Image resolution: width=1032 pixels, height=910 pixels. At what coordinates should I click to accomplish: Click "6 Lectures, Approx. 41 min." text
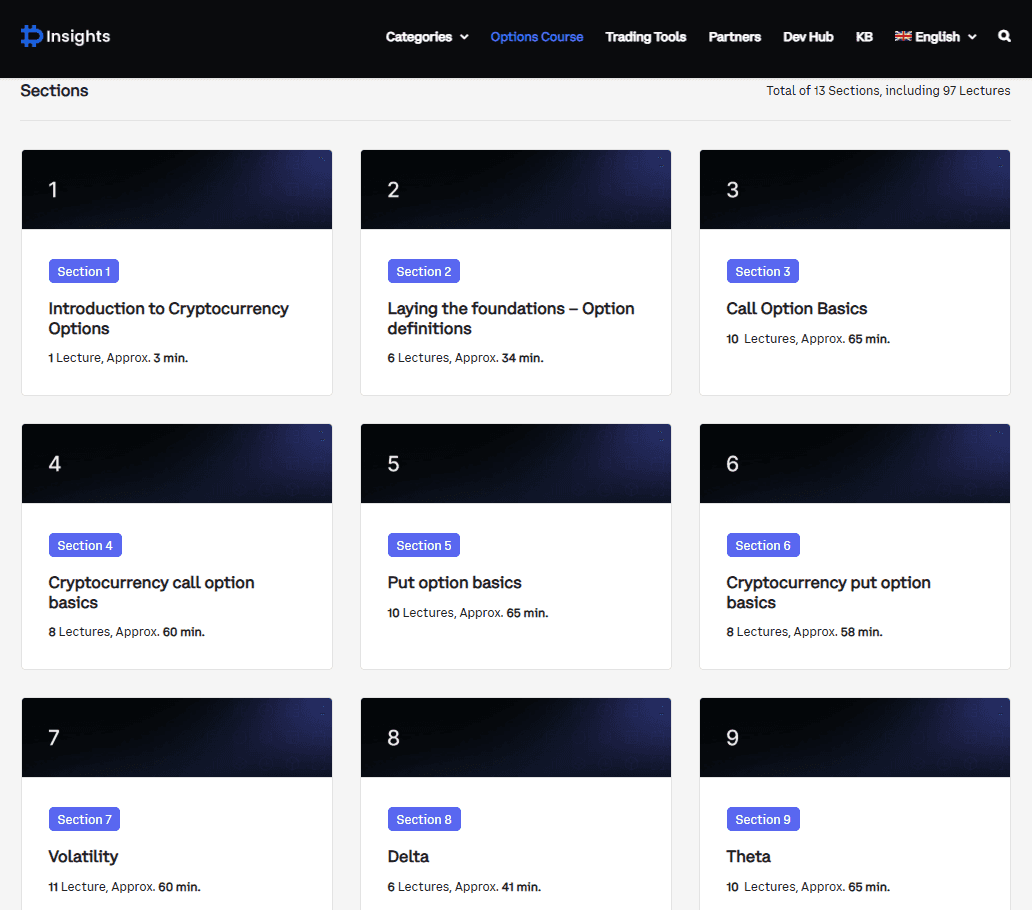point(464,887)
